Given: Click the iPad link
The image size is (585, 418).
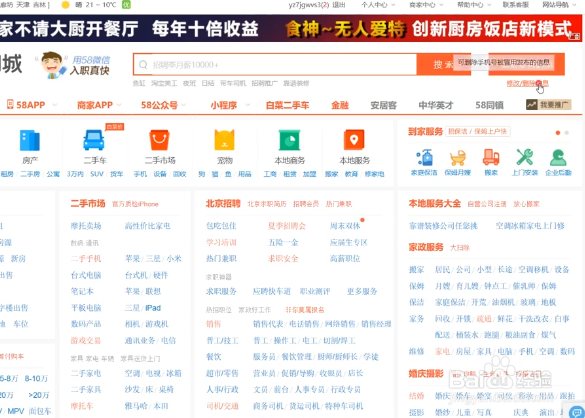Looking at the screenshot, I should 153,308.
